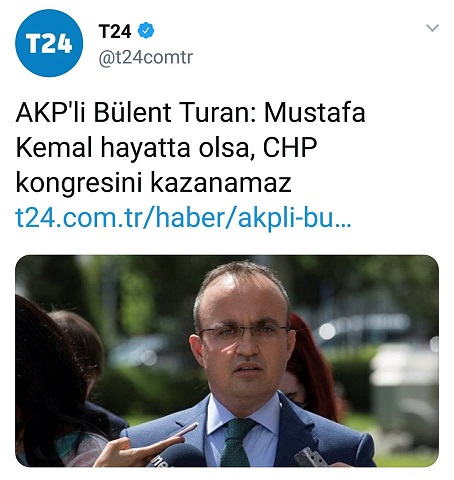The height and width of the screenshot is (480, 454).
Task: Follow the t24.com.tr/haber/akpli-bu… link
Action: pos(183,219)
